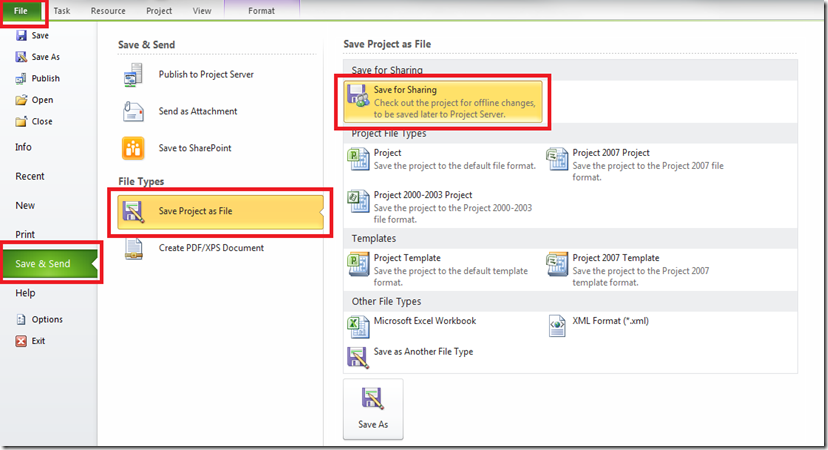Click the Project Template icon

359,264
